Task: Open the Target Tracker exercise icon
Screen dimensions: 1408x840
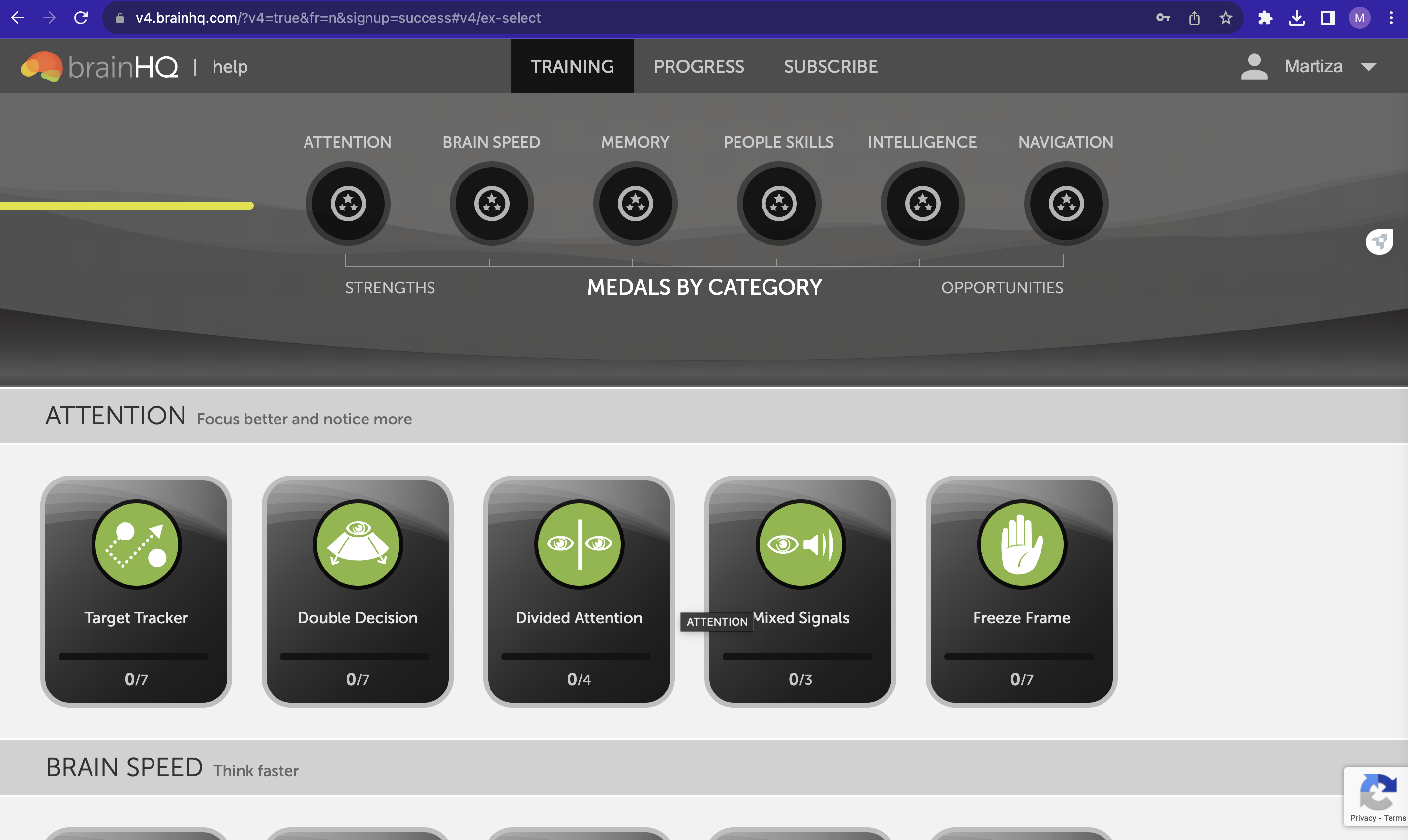Action: 136,544
